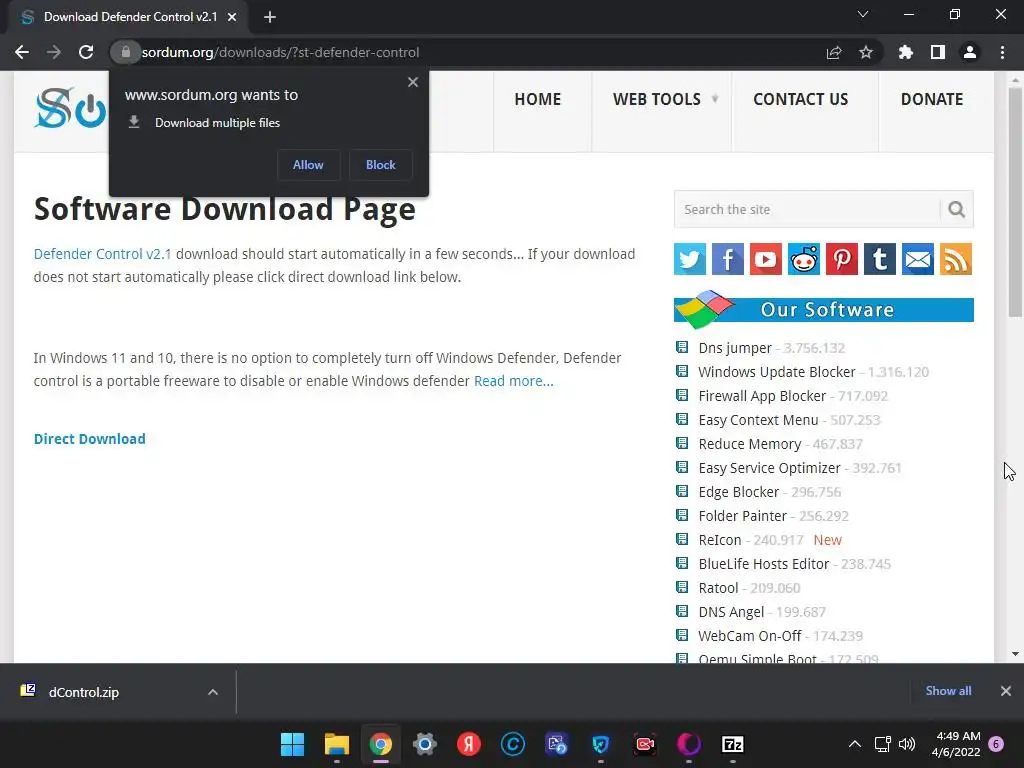Click the Sordum logo

click(x=71, y=108)
